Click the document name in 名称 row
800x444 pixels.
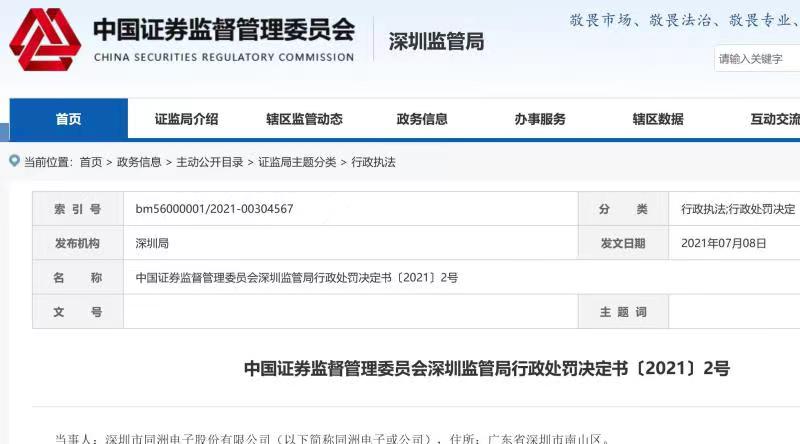tap(296, 278)
